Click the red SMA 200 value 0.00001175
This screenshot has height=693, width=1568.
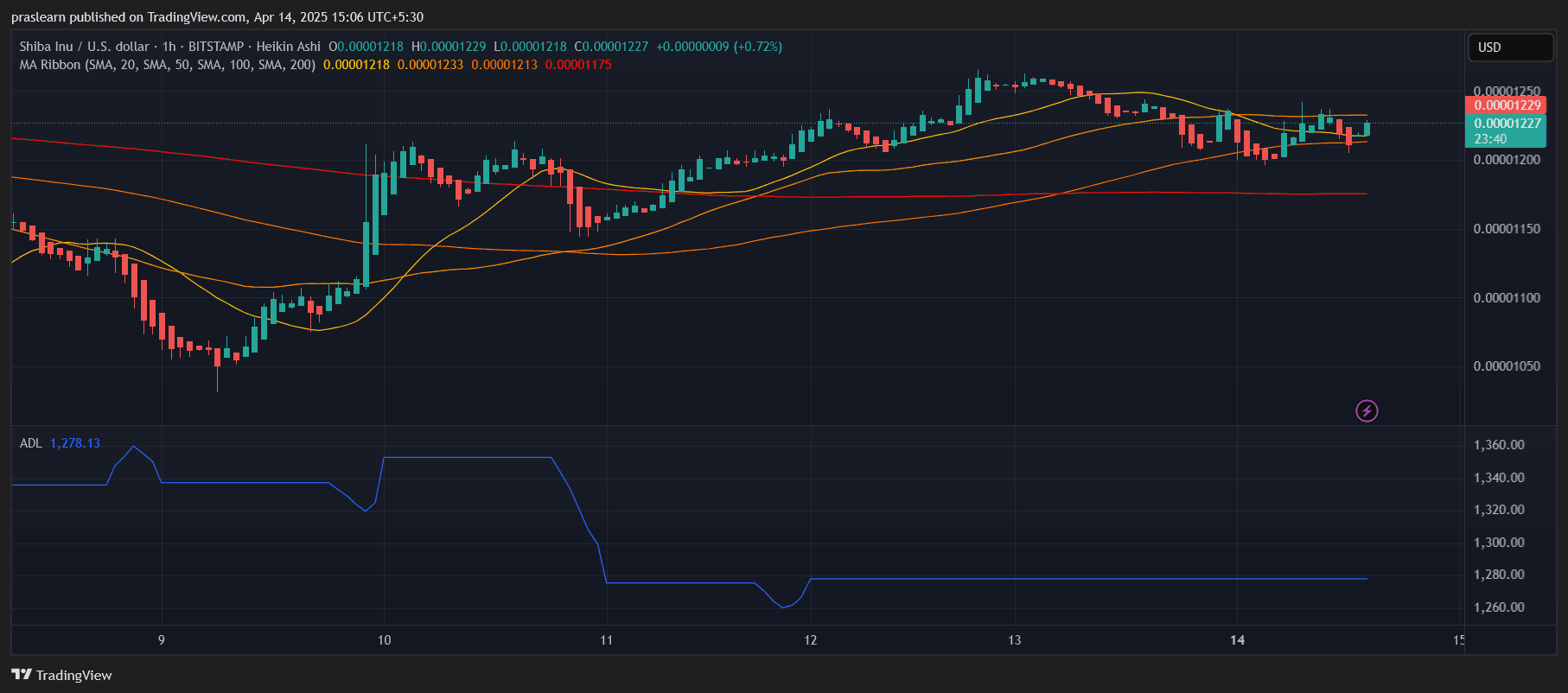[578, 65]
